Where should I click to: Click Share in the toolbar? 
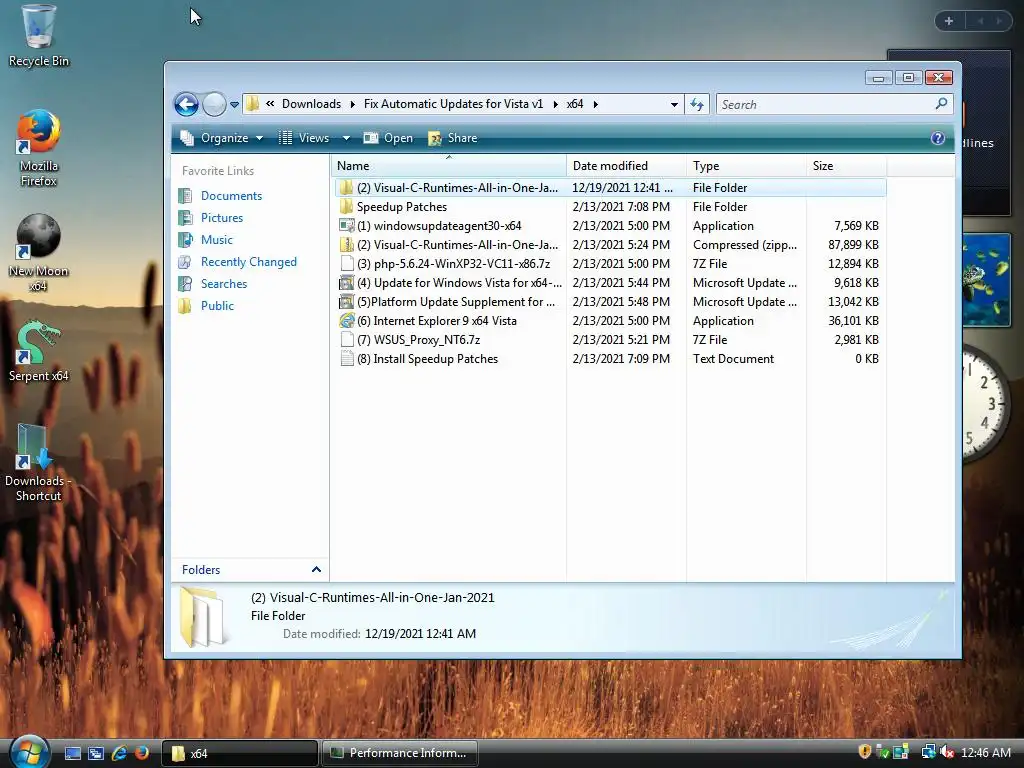(453, 138)
